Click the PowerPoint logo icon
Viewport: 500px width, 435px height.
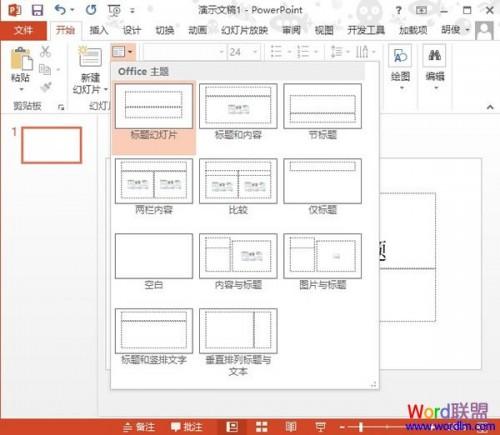click(14, 10)
